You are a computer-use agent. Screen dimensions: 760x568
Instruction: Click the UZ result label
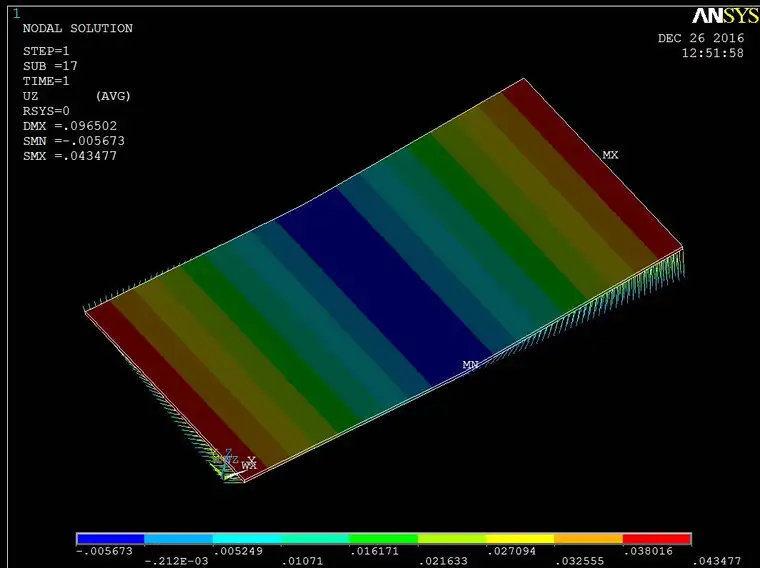pyautogui.click(x=30, y=96)
